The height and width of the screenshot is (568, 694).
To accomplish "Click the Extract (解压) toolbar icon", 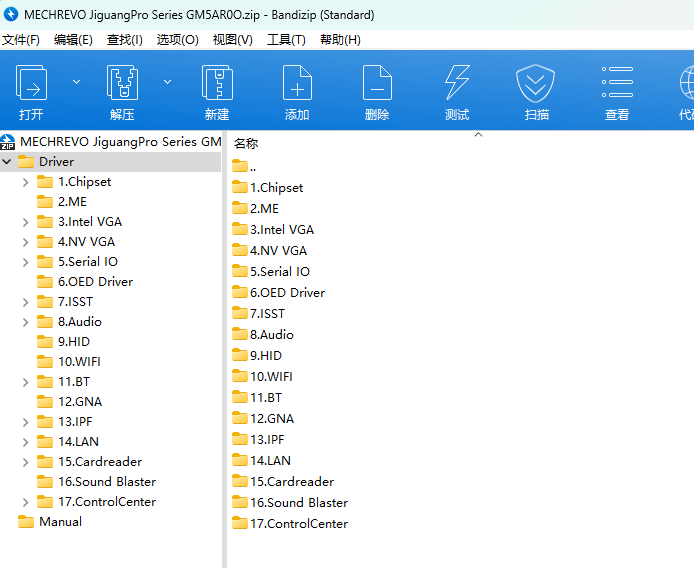I will click(122, 82).
